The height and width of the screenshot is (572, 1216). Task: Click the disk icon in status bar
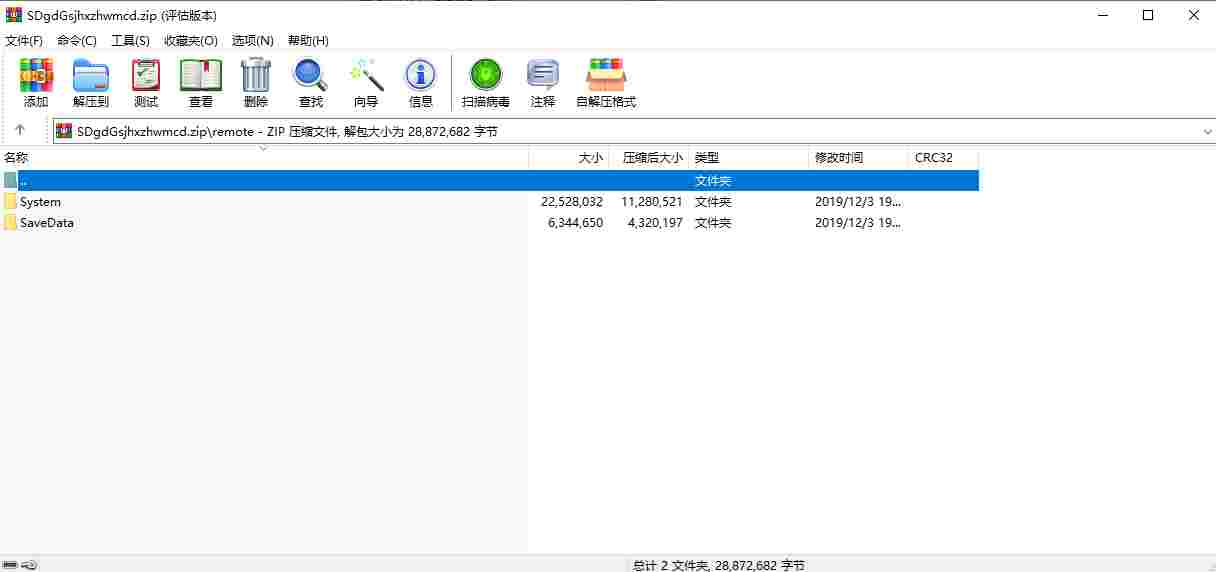(x=10, y=565)
